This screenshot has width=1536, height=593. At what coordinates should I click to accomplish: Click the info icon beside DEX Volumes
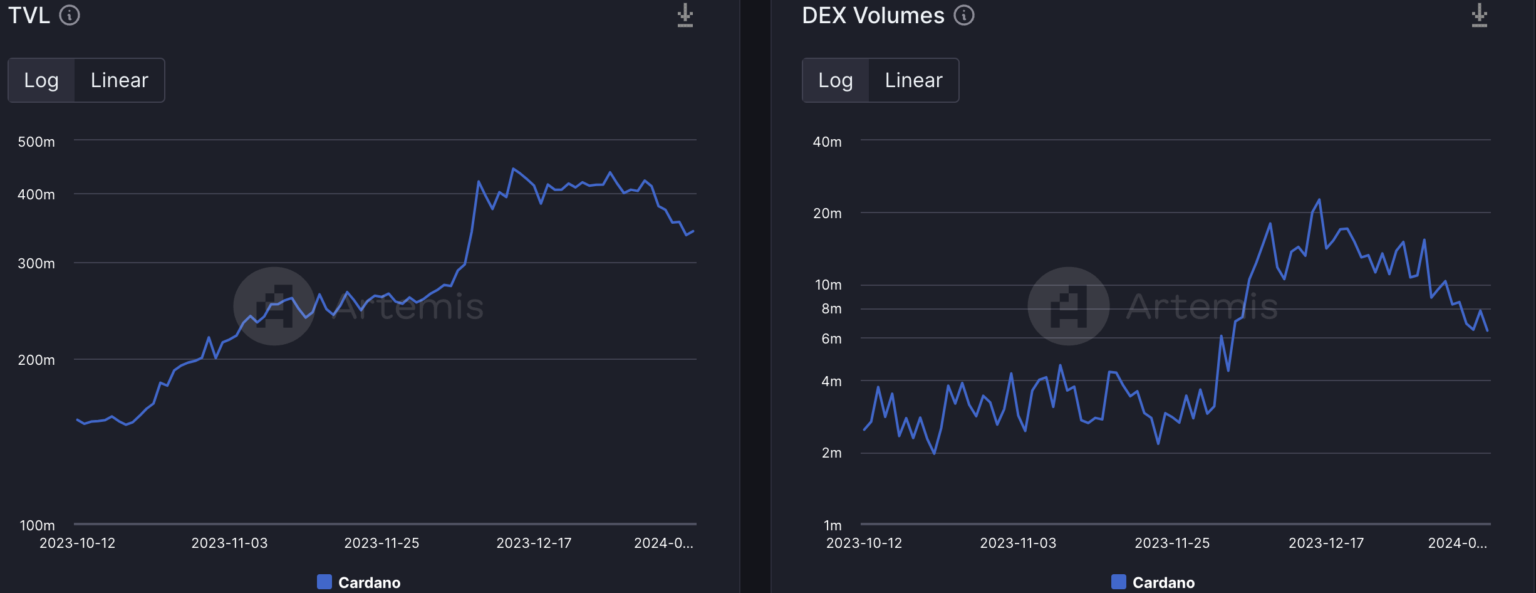964,15
